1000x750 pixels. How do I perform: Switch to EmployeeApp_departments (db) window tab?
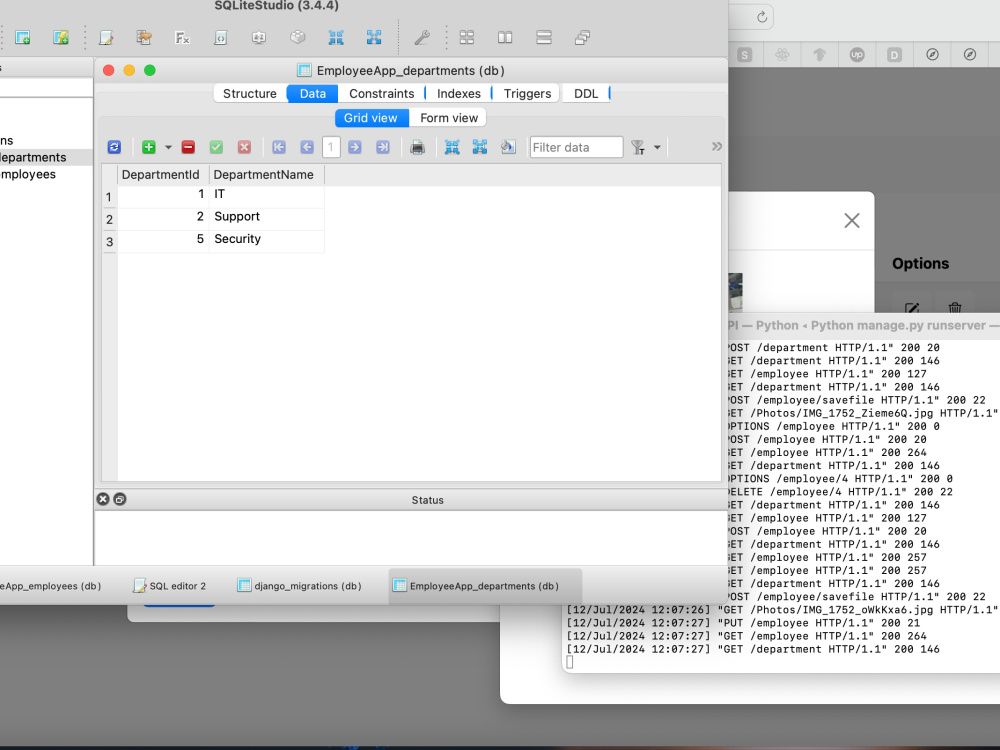[485, 585]
